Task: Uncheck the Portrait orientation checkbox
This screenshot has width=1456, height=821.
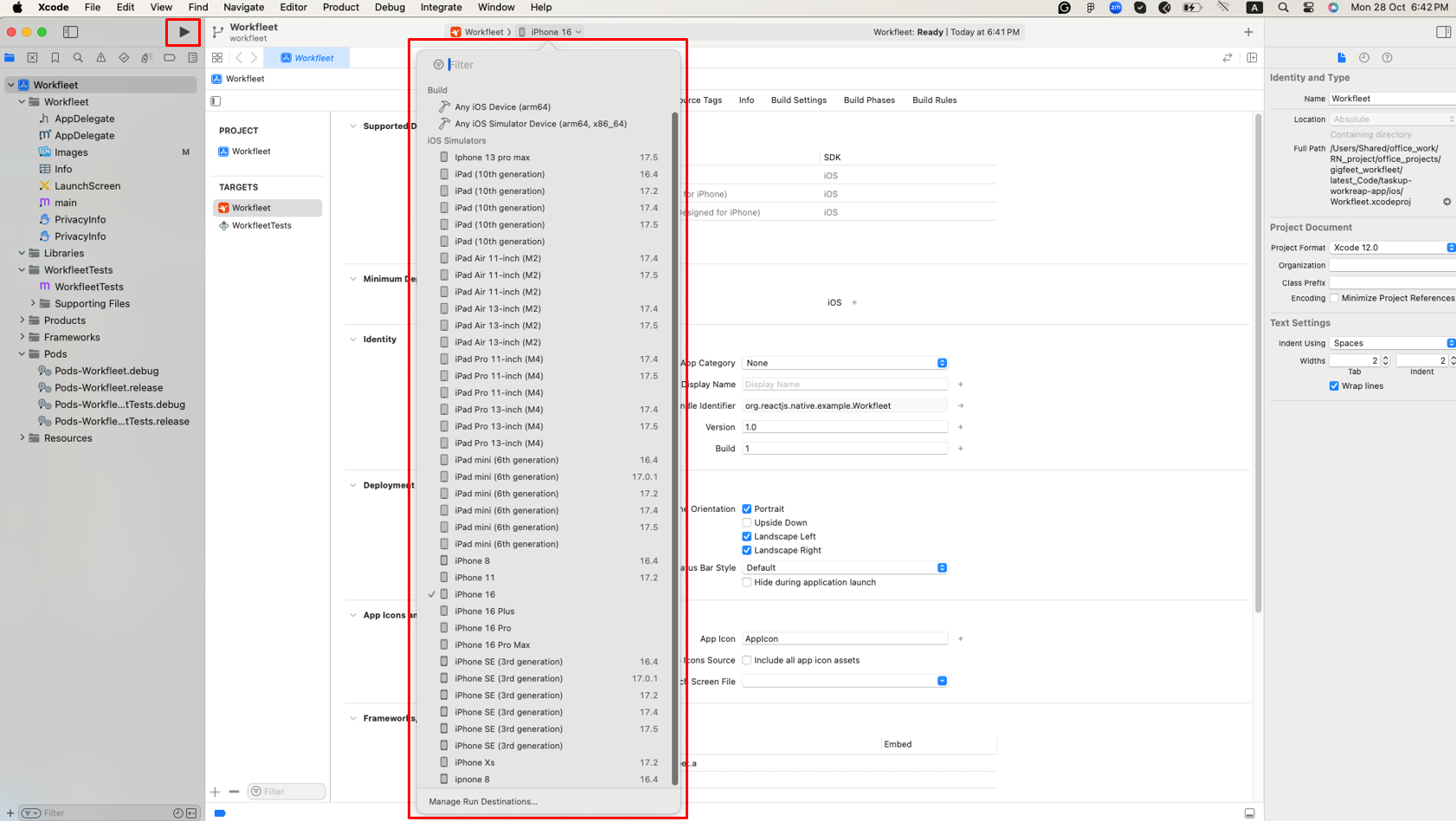Action: (747, 509)
